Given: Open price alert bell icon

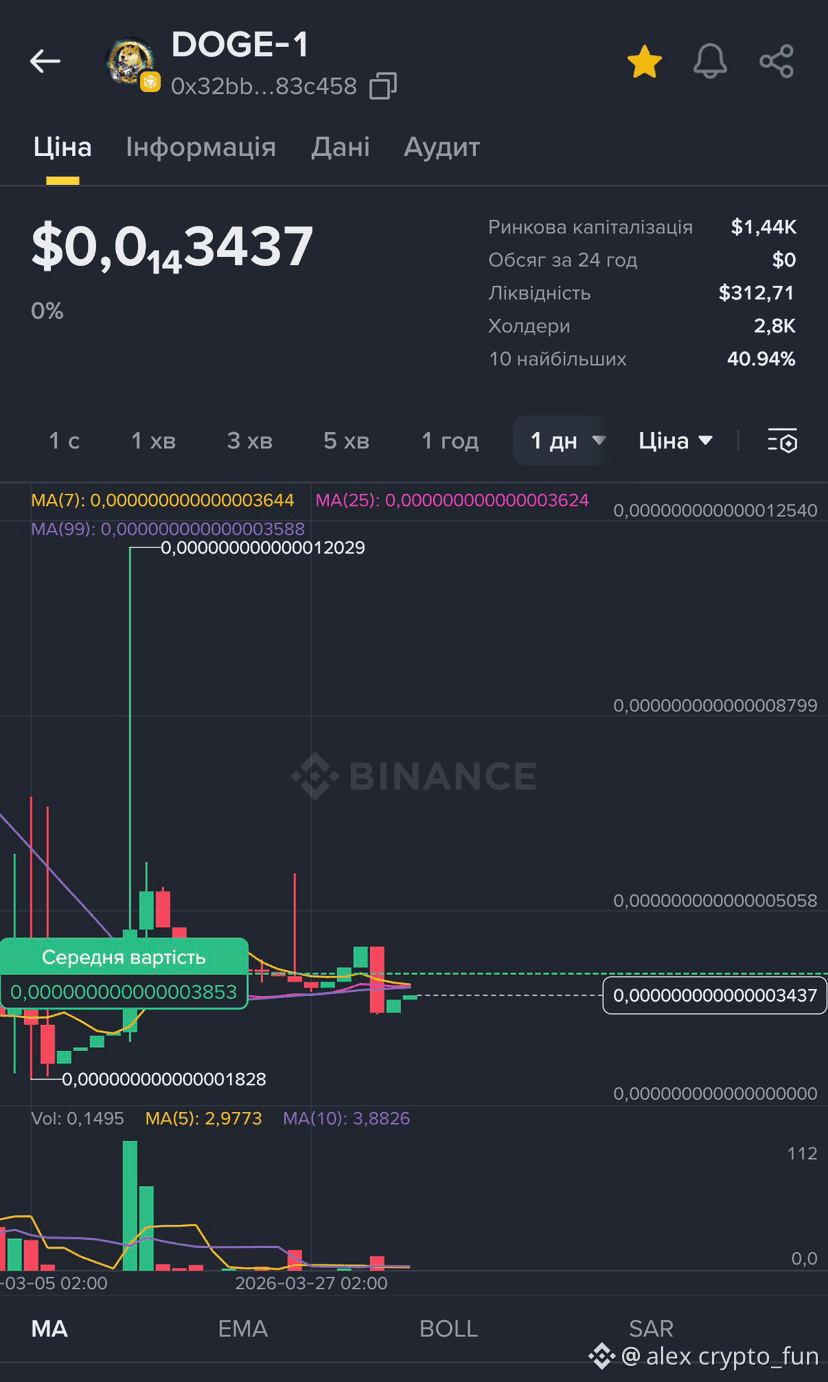Looking at the screenshot, I should click(x=710, y=62).
